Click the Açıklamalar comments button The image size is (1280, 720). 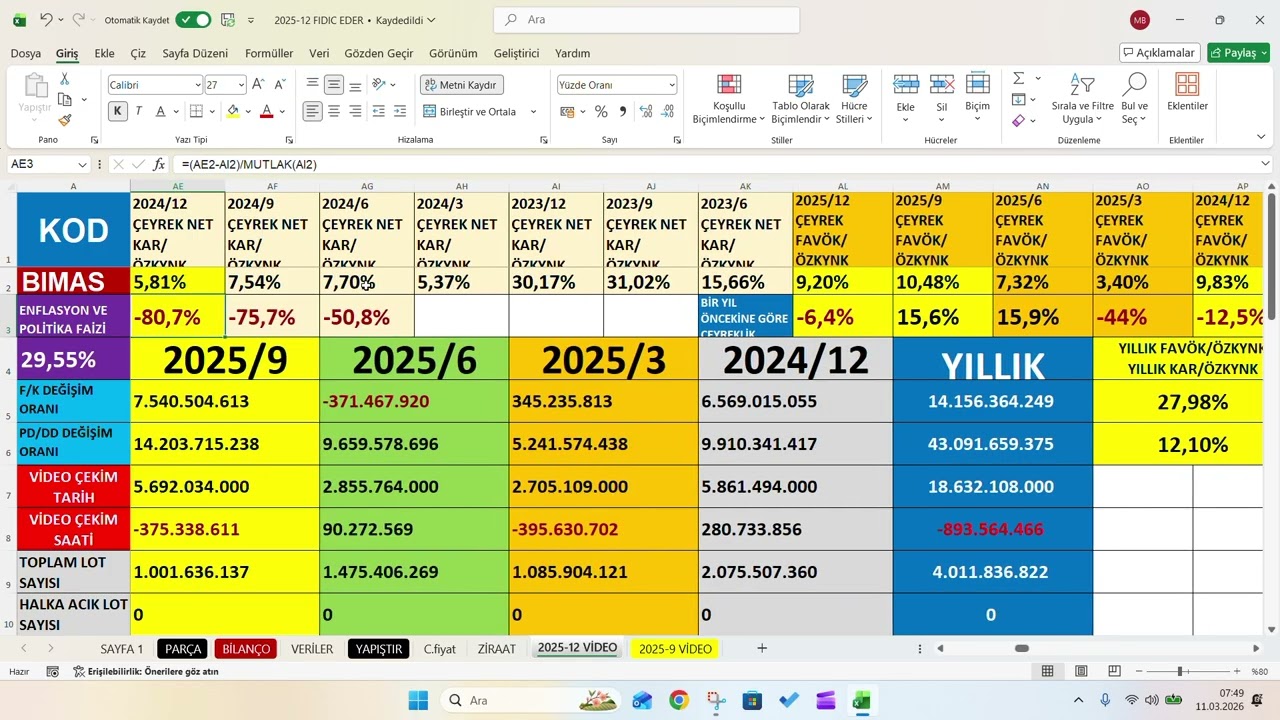point(1160,53)
